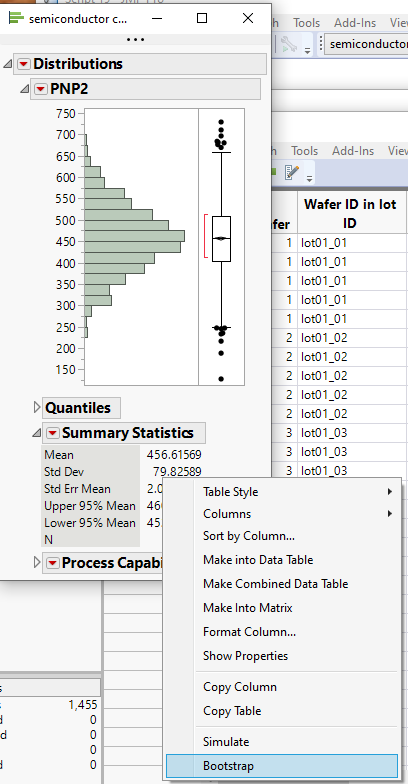The image size is (408, 784).
Task: Choose Copy Table in context menu
Action: [282, 710]
